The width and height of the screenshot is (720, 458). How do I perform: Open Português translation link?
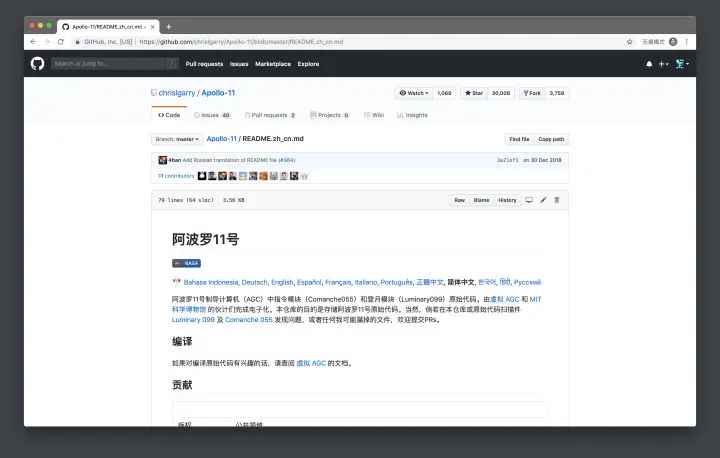(396, 282)
